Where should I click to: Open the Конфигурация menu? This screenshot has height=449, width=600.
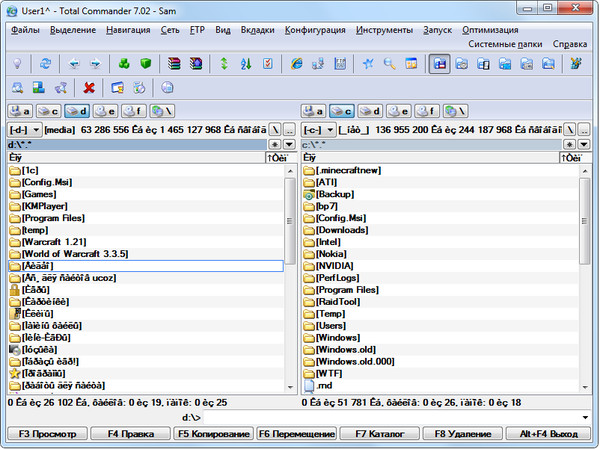tap(316, 31)
